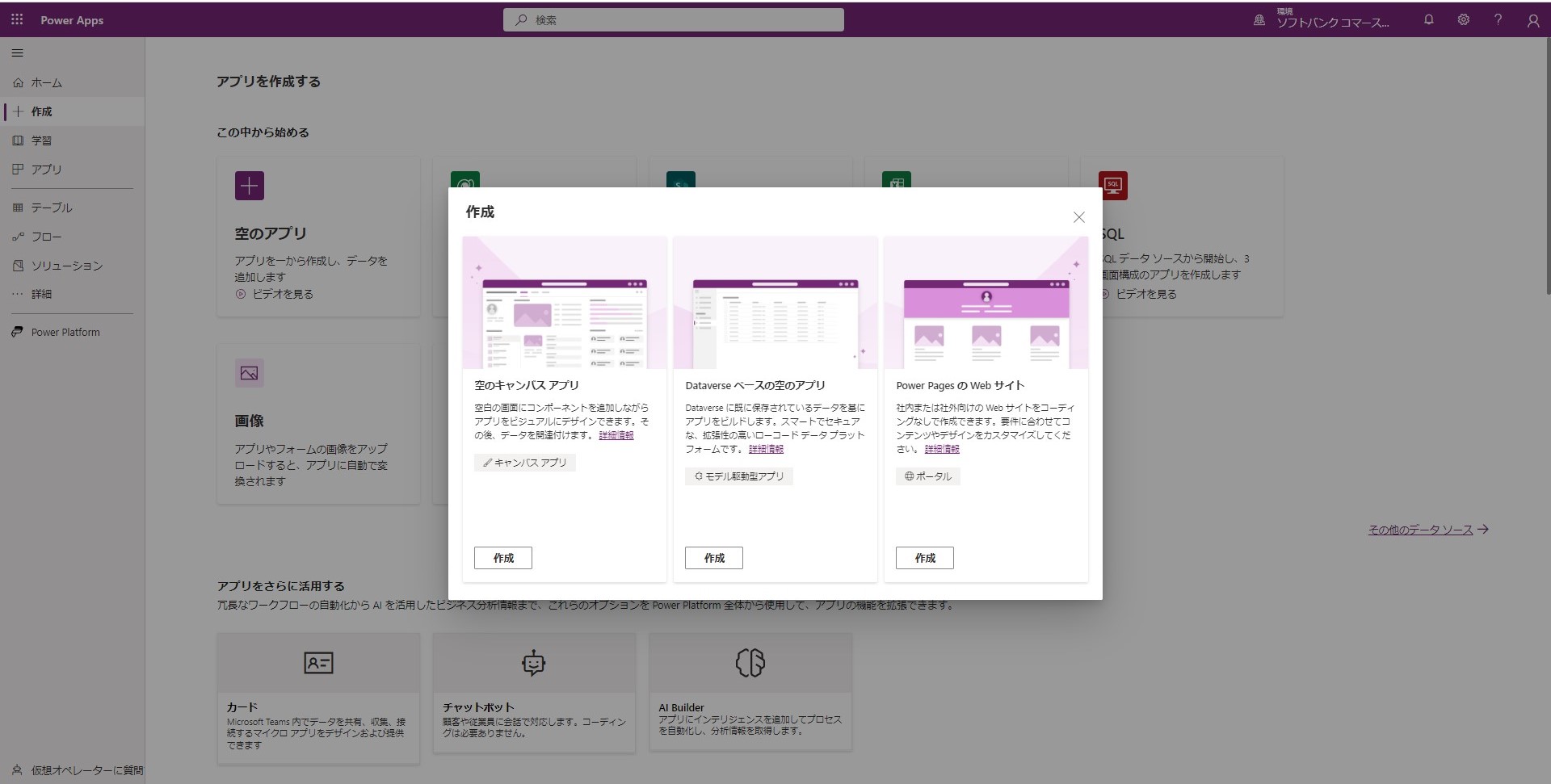Open 詳細情報 link for Power Pages
The width and height of the screenshot is (1551, 784).
pos(942,449)
